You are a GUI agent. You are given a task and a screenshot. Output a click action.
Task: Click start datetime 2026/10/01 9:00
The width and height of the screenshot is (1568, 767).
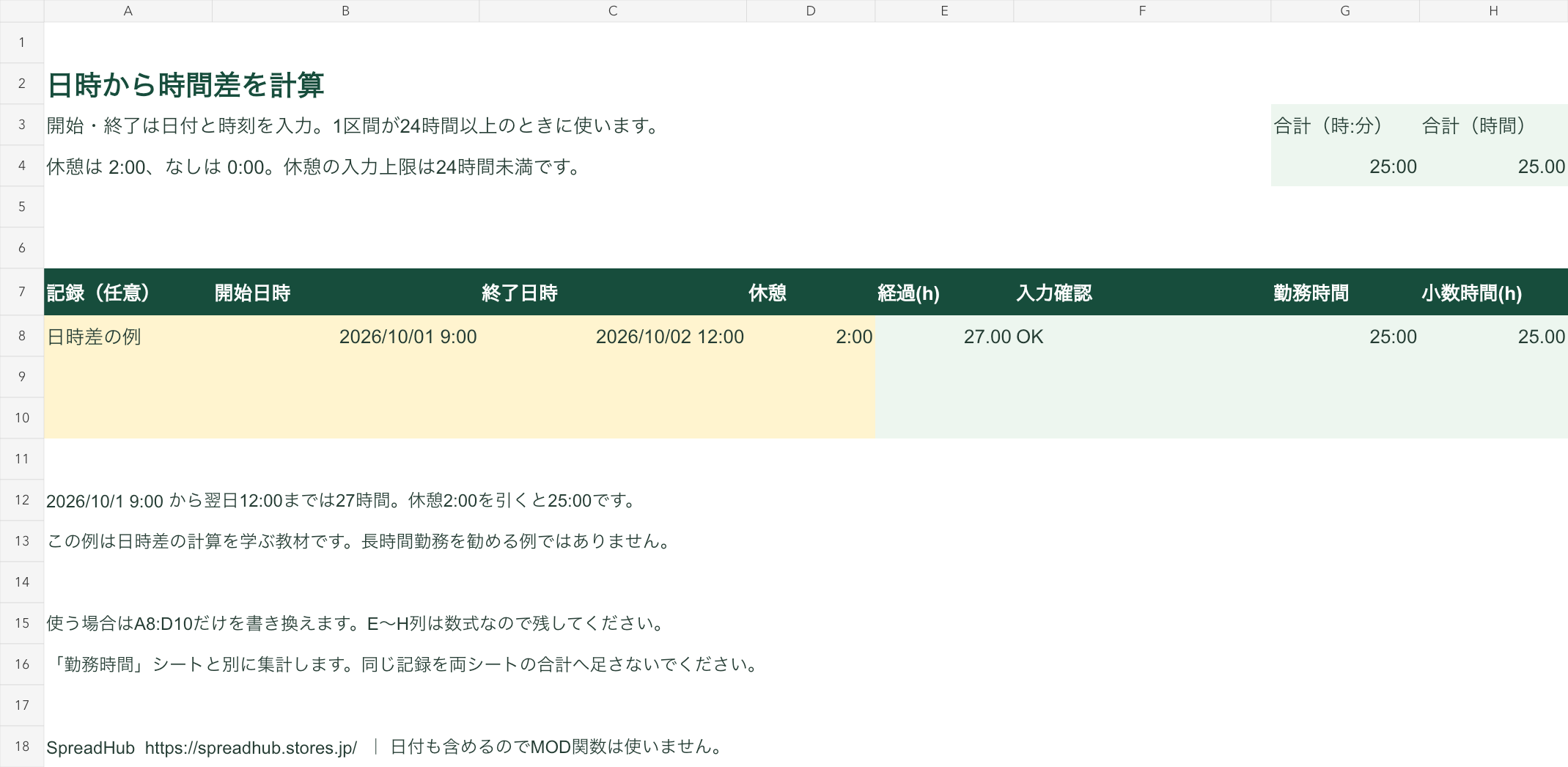tap(408, 337)
